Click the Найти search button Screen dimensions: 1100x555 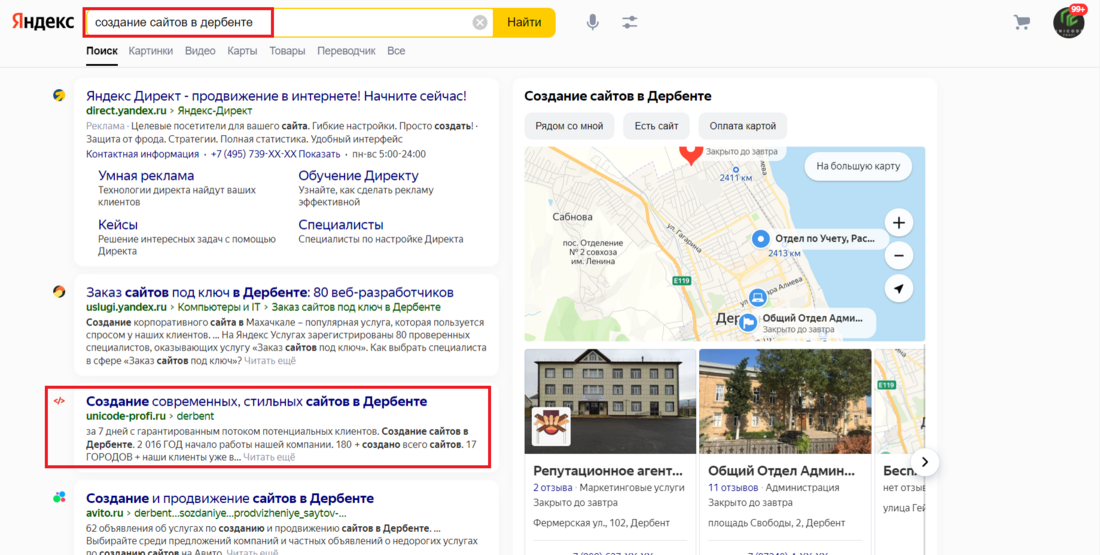click(x=524, y=22)
